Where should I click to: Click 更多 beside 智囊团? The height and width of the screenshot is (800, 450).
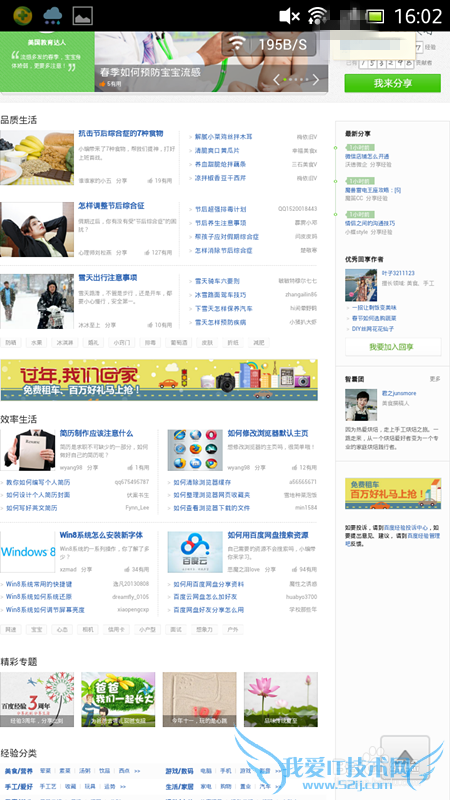(435, 379)
